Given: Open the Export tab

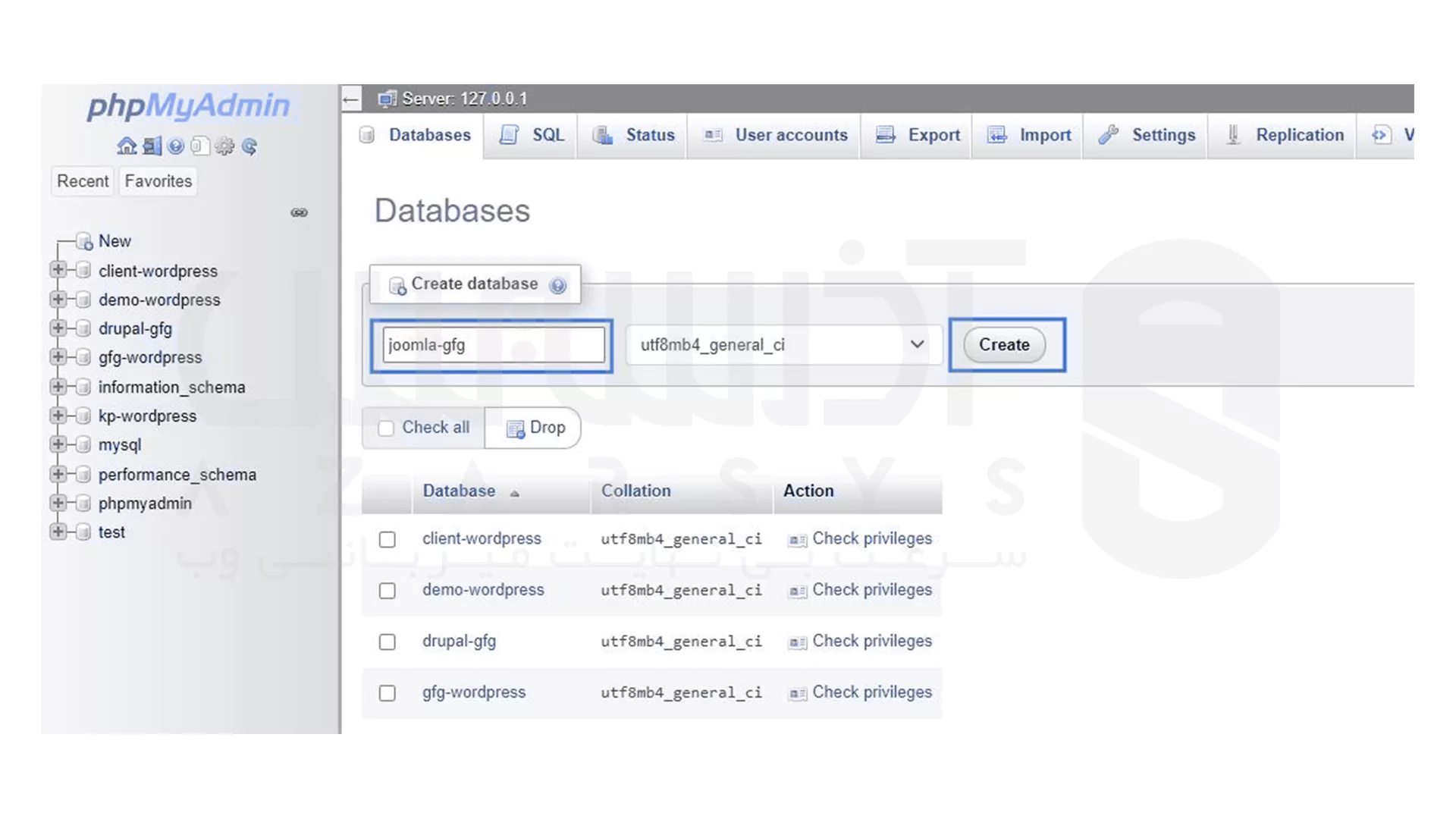Looking at the screenshot, I should (x=918, y=135).
